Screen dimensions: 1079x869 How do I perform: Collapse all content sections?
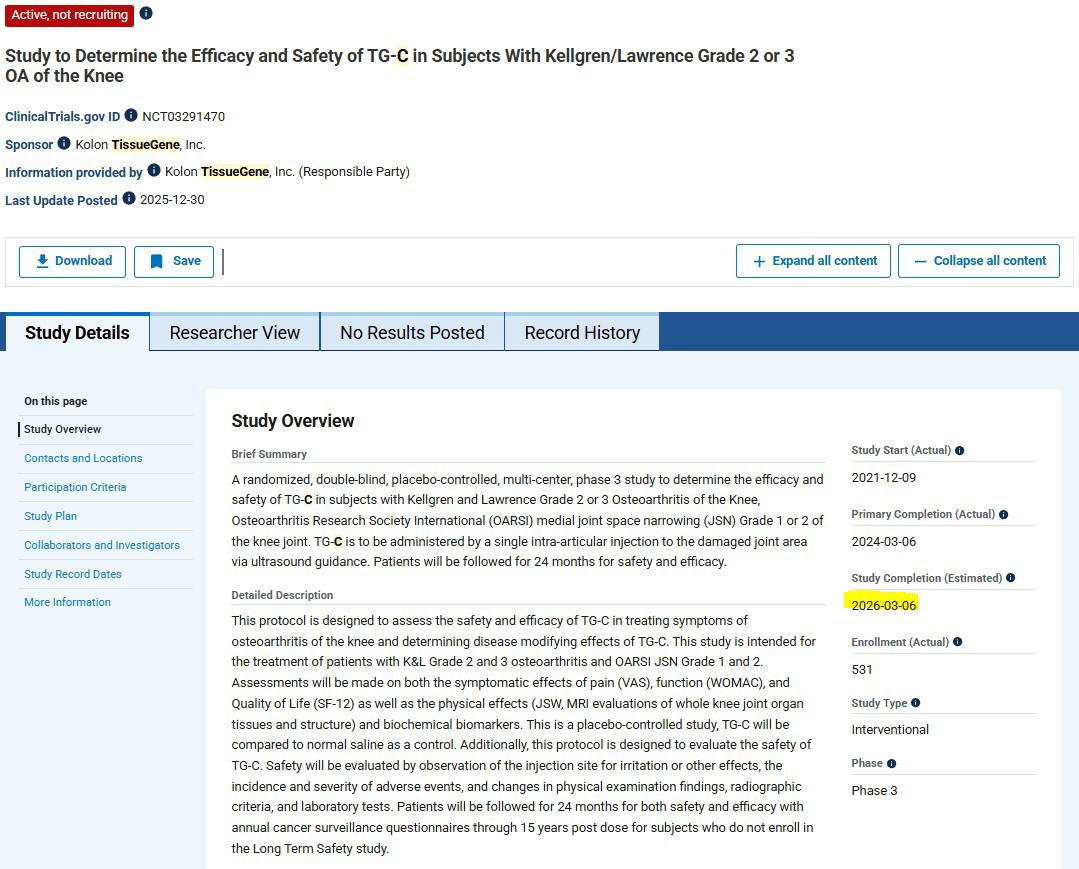(x=978, y=261)
